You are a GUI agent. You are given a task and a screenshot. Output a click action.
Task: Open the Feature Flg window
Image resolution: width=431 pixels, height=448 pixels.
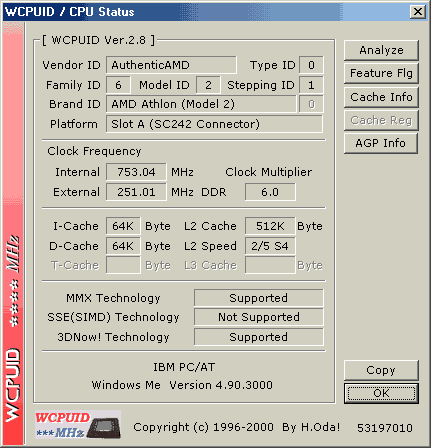(381, 73)
